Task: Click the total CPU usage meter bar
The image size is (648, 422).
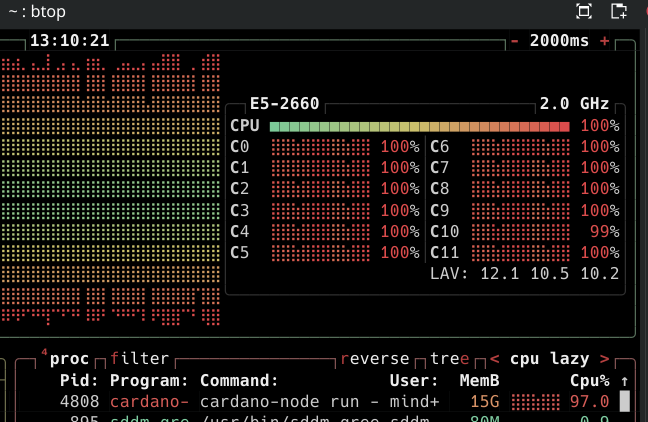Action: point(419,126)
